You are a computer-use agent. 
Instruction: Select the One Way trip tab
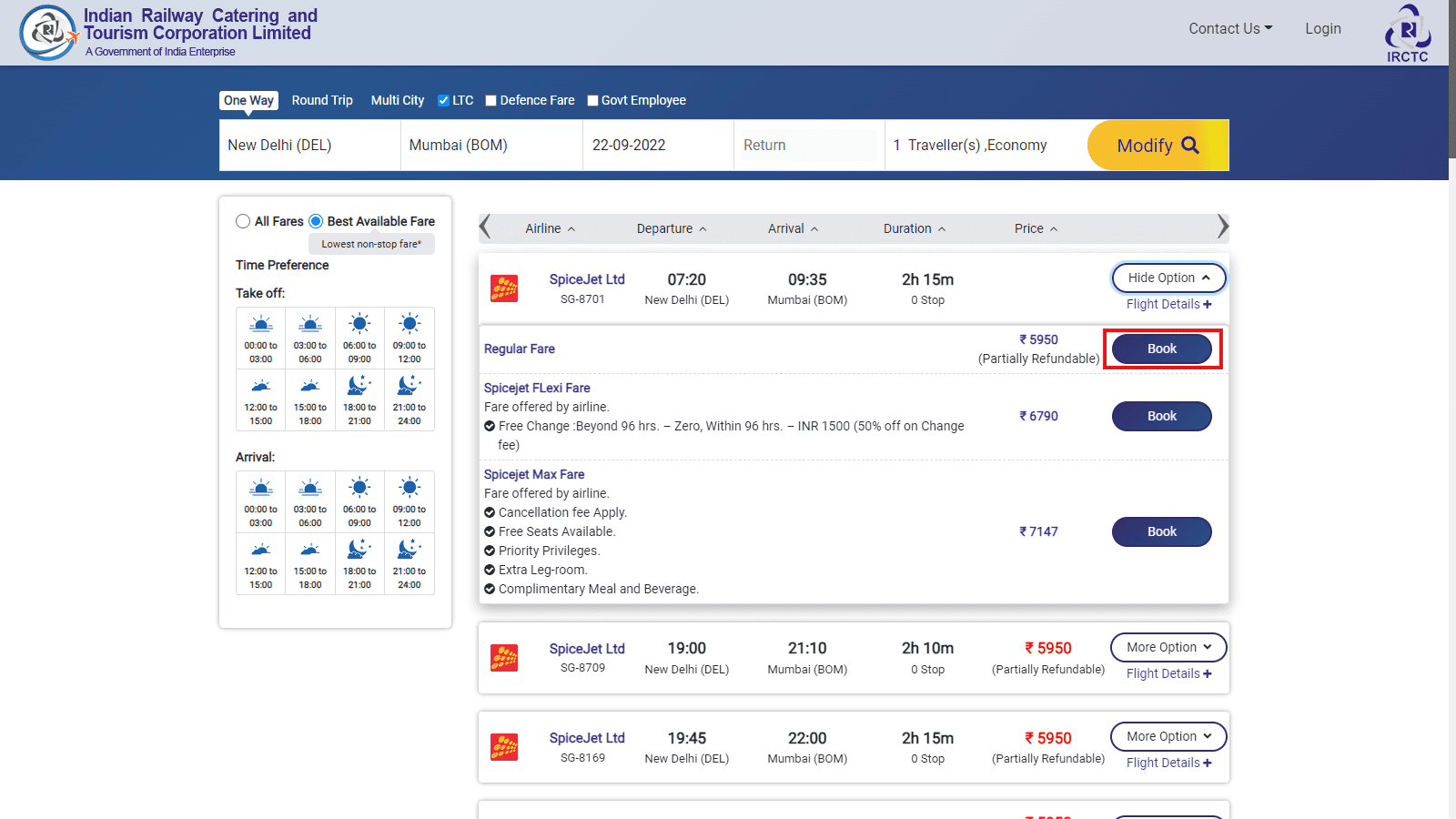[248, 100]
